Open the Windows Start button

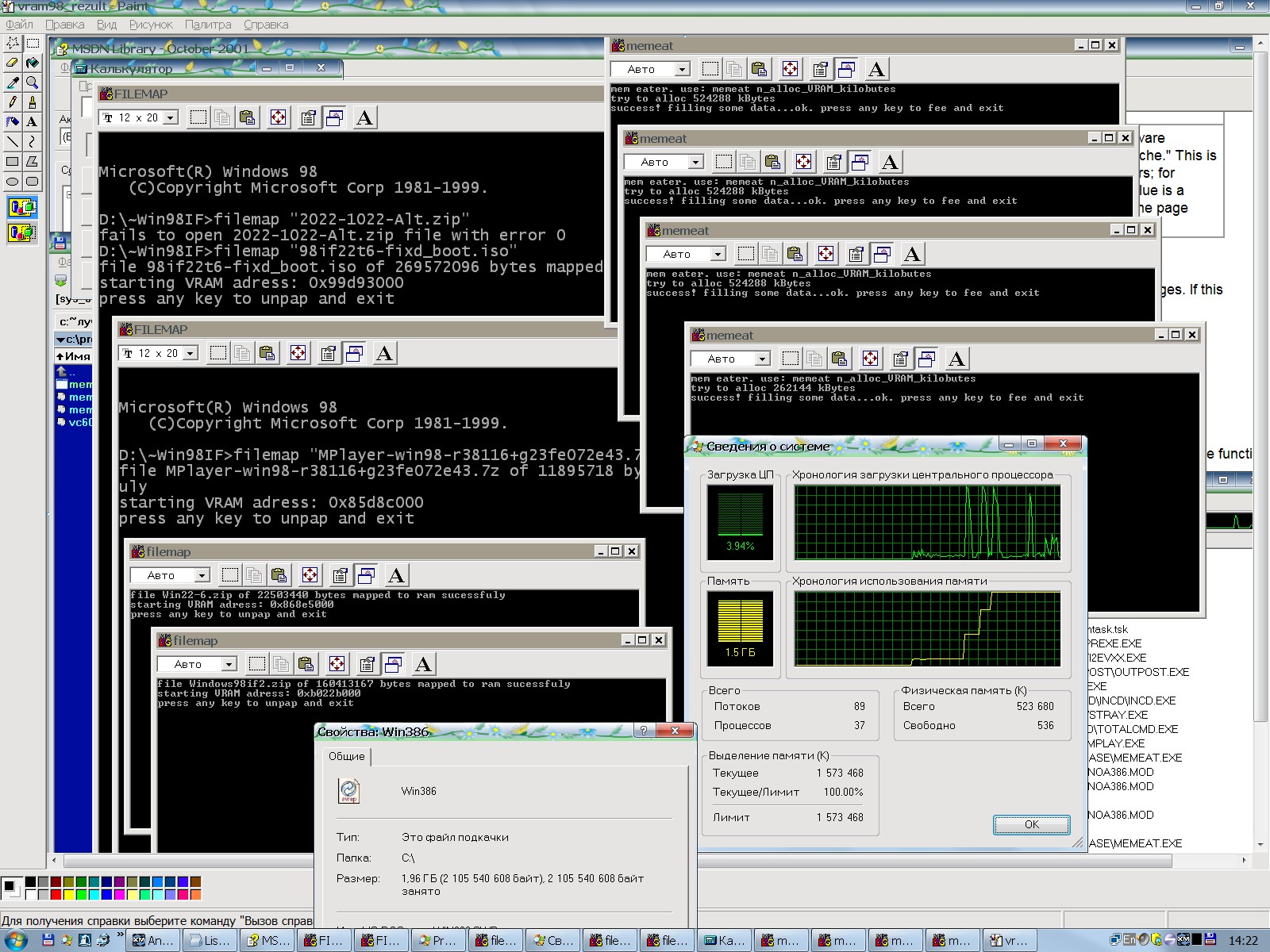pyautogui.click(x=16, y=940)
